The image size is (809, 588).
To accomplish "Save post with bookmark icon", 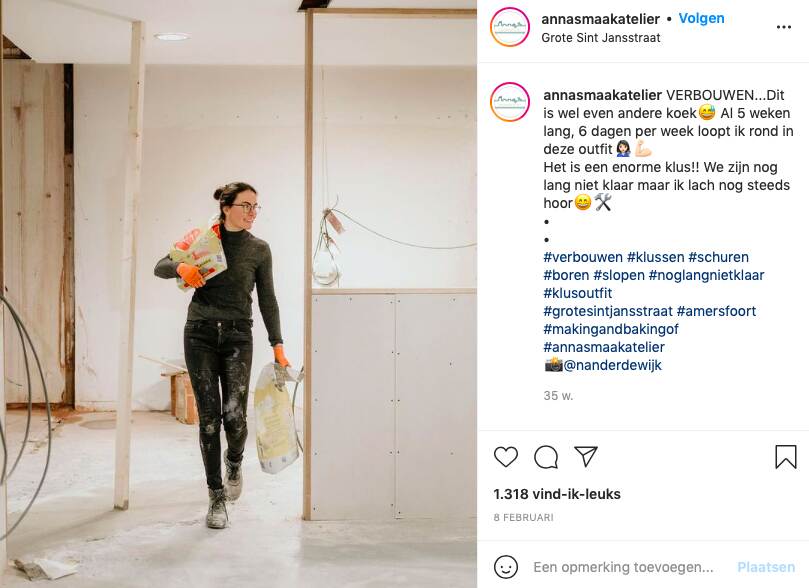I will (785, 457).
